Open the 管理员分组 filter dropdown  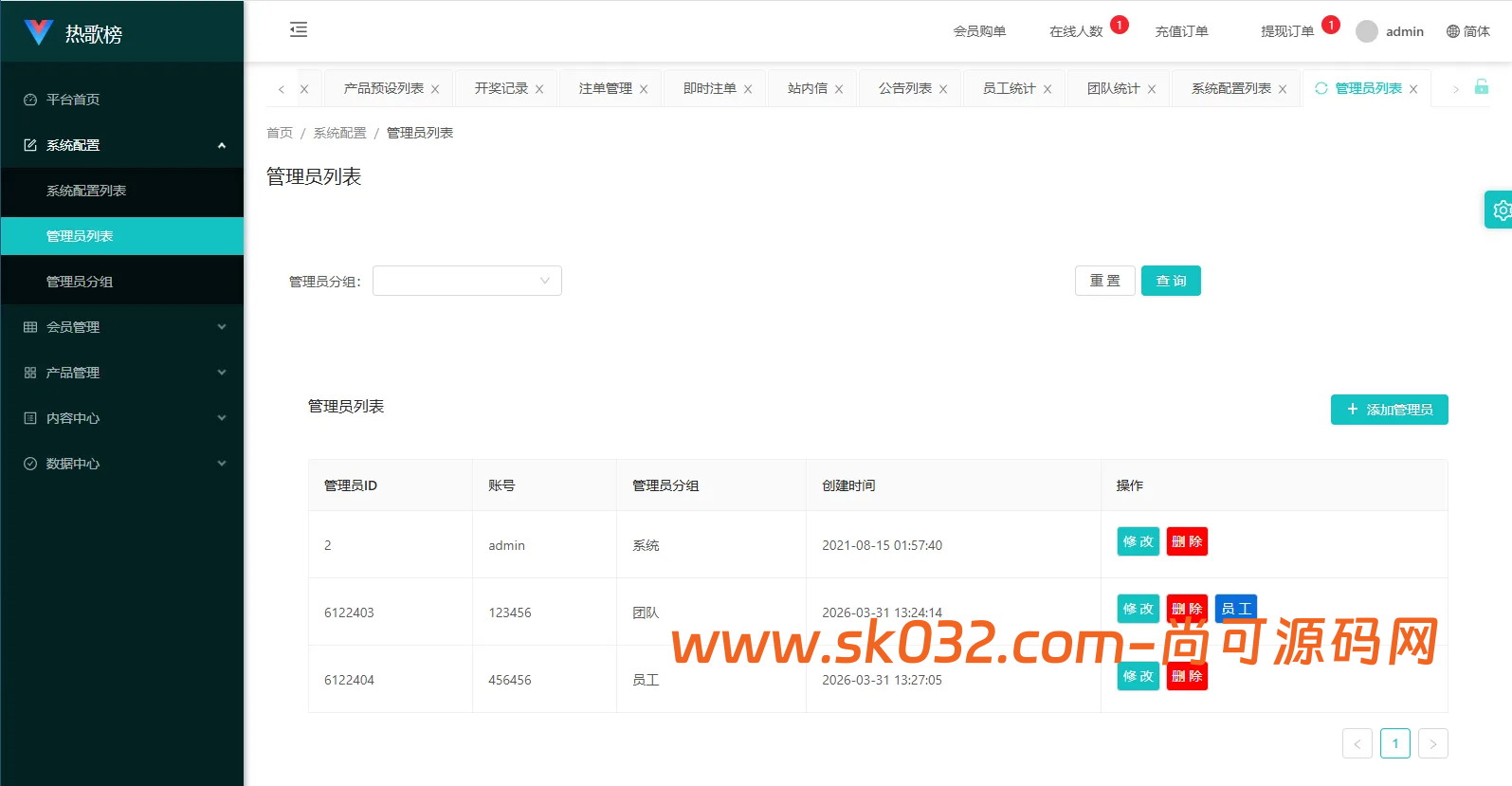pos(467,281)
